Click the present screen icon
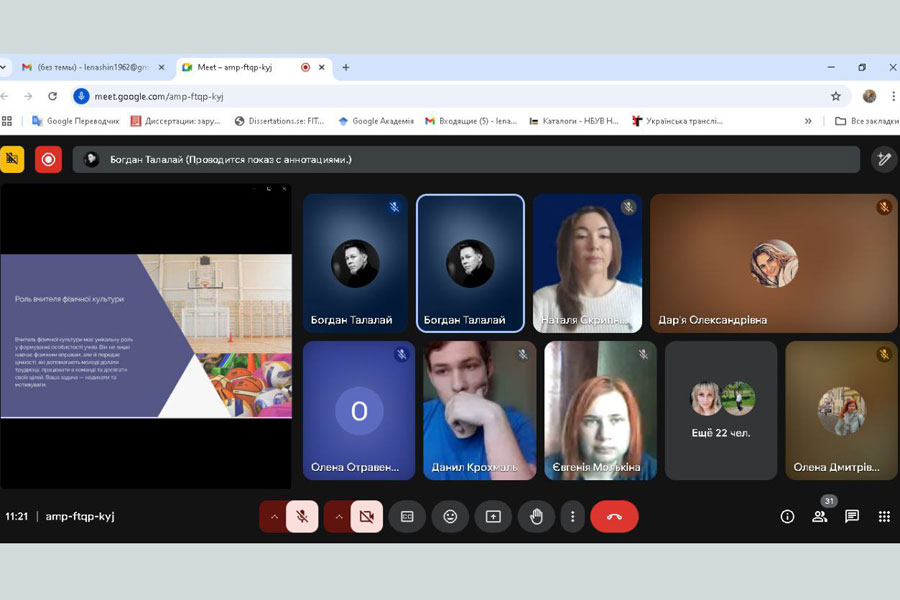 [x=493, y=516]
